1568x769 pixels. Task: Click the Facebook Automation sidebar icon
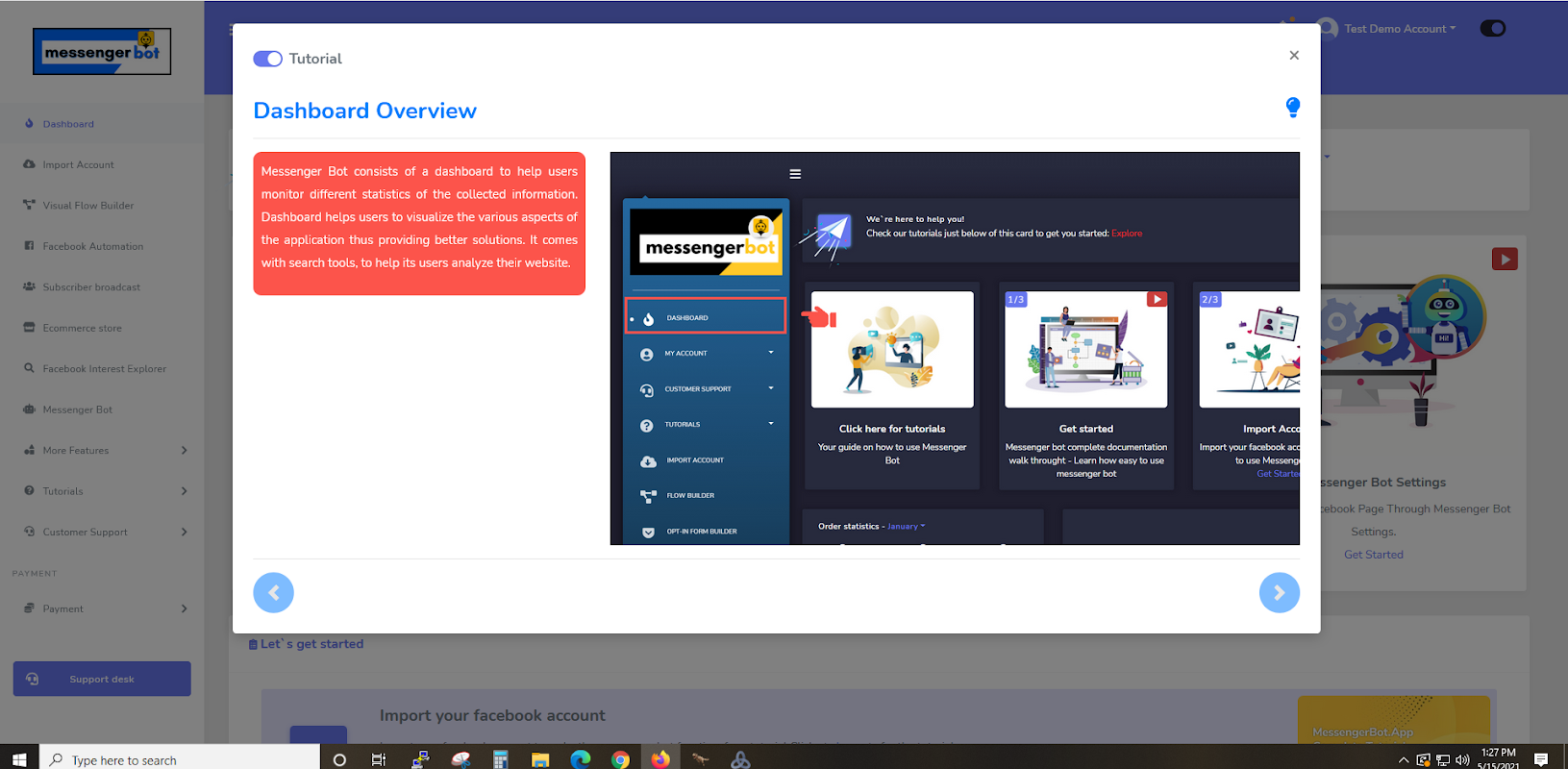(x=29, y=246)
